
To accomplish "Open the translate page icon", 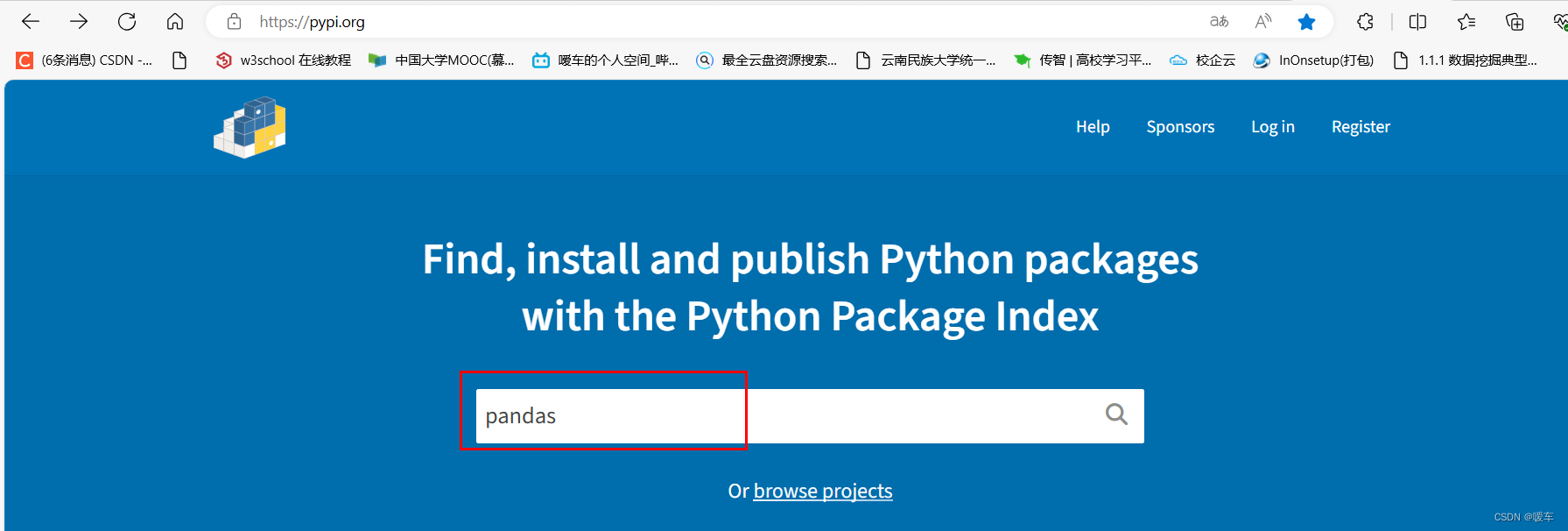I will tap(1219, 22).
